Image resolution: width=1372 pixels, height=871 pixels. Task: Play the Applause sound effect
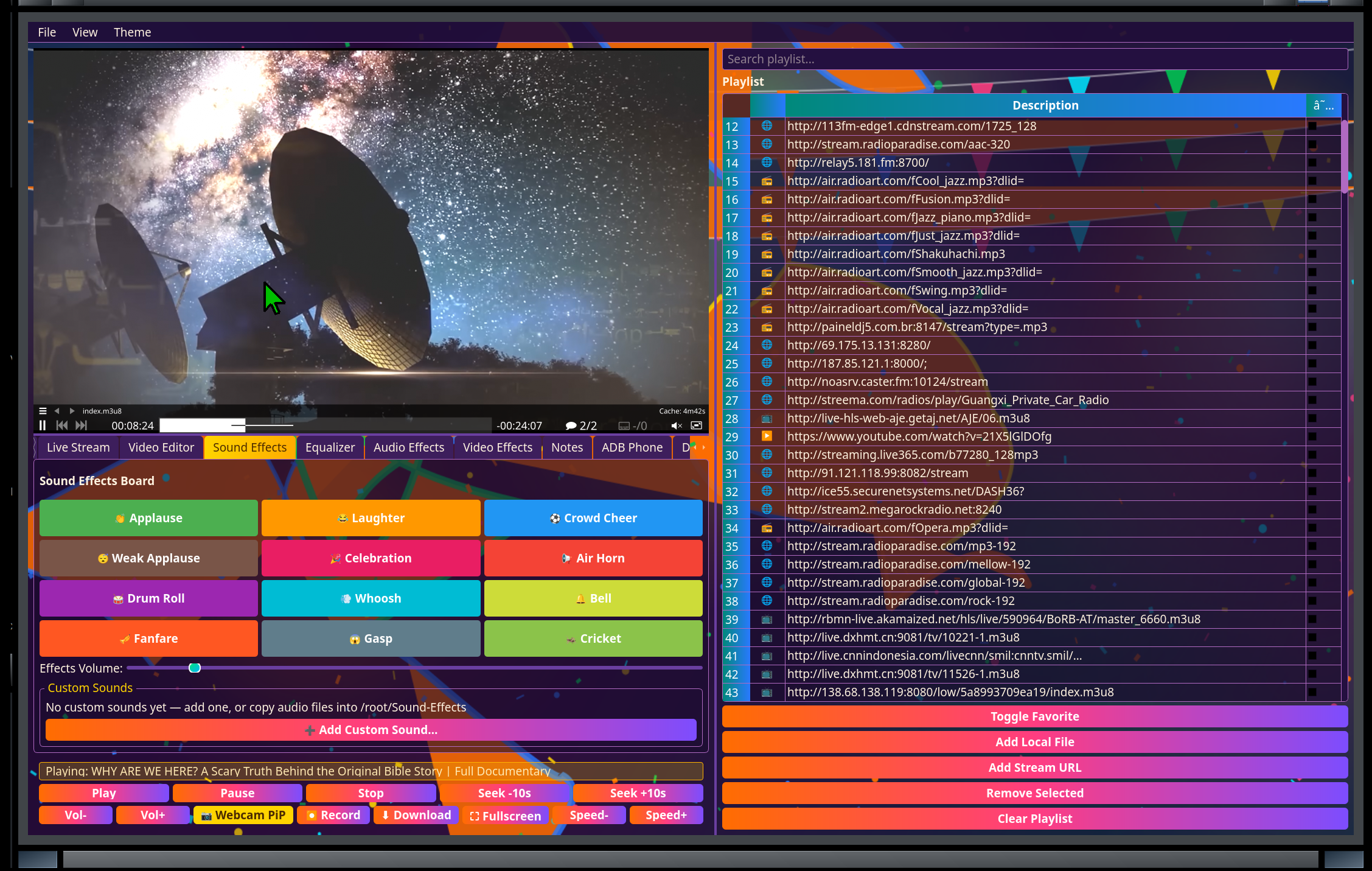point(149,518)
